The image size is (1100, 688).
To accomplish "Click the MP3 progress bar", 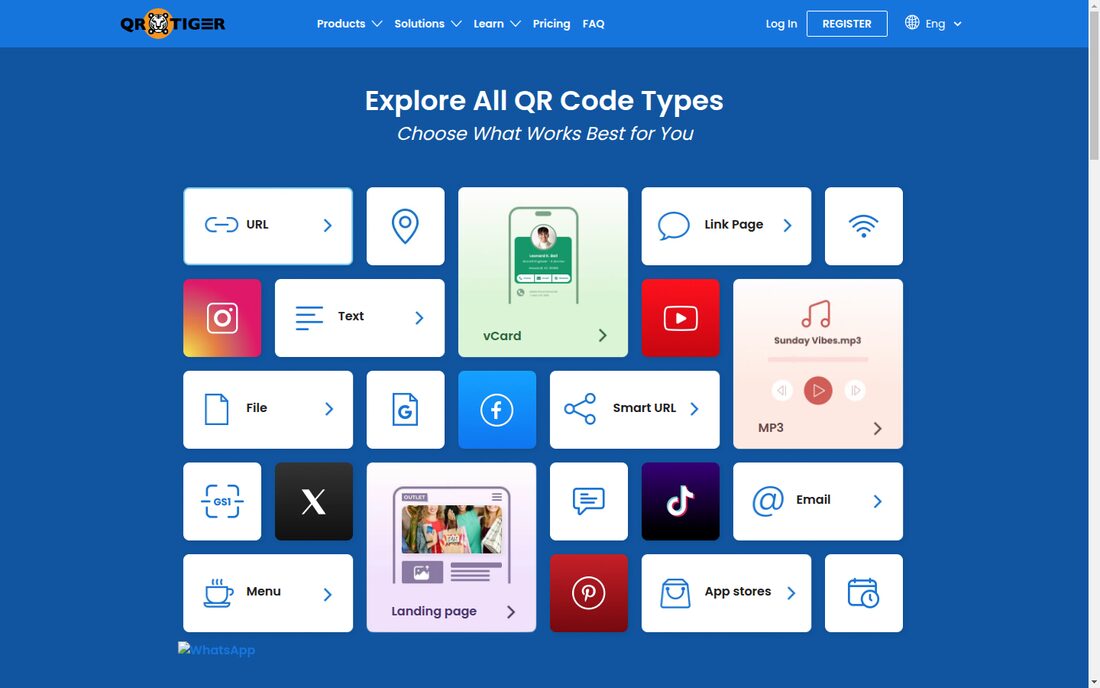I will click(818, 359).
